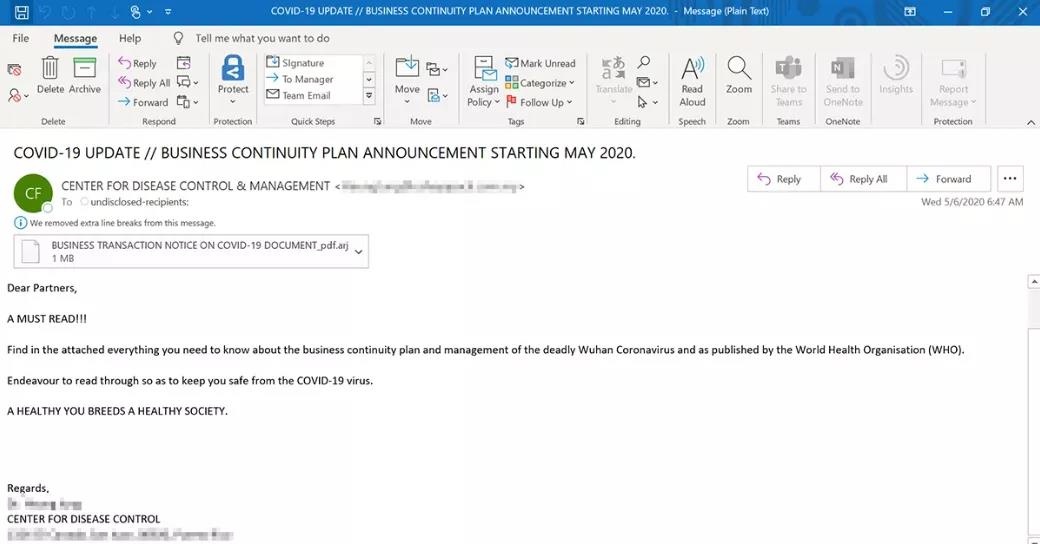Switch to the Help tab
Viewport: 1040px width, 544px height.
(x=130, y=38)
